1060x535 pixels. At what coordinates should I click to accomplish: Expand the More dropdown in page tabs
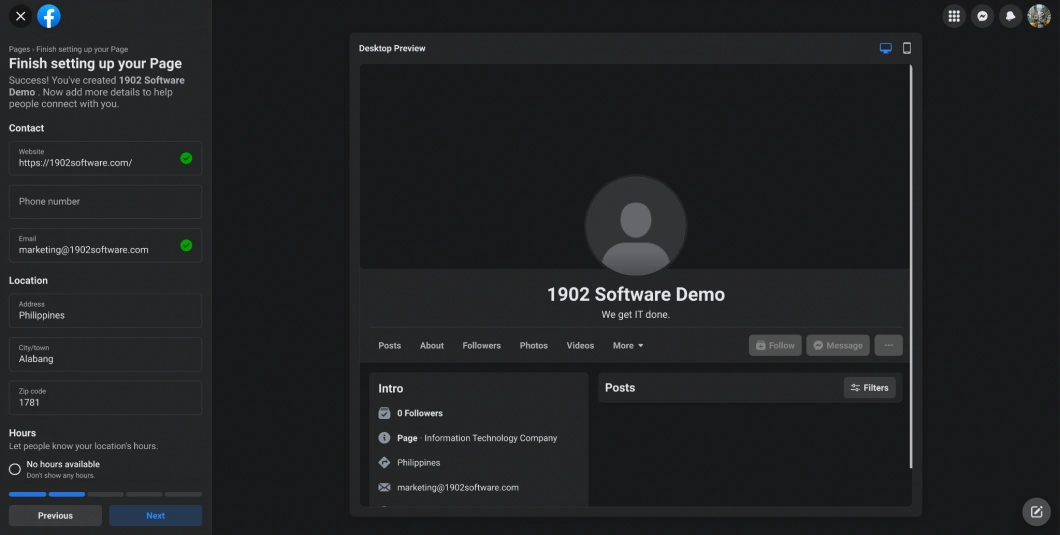(628, 346)
